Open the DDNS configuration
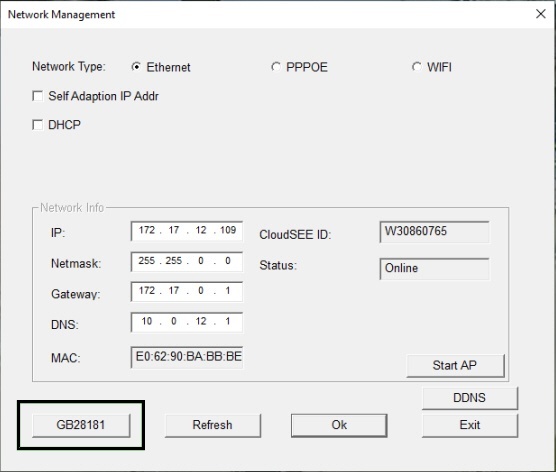This screenshot has height=472, width=556. [469, 398]
